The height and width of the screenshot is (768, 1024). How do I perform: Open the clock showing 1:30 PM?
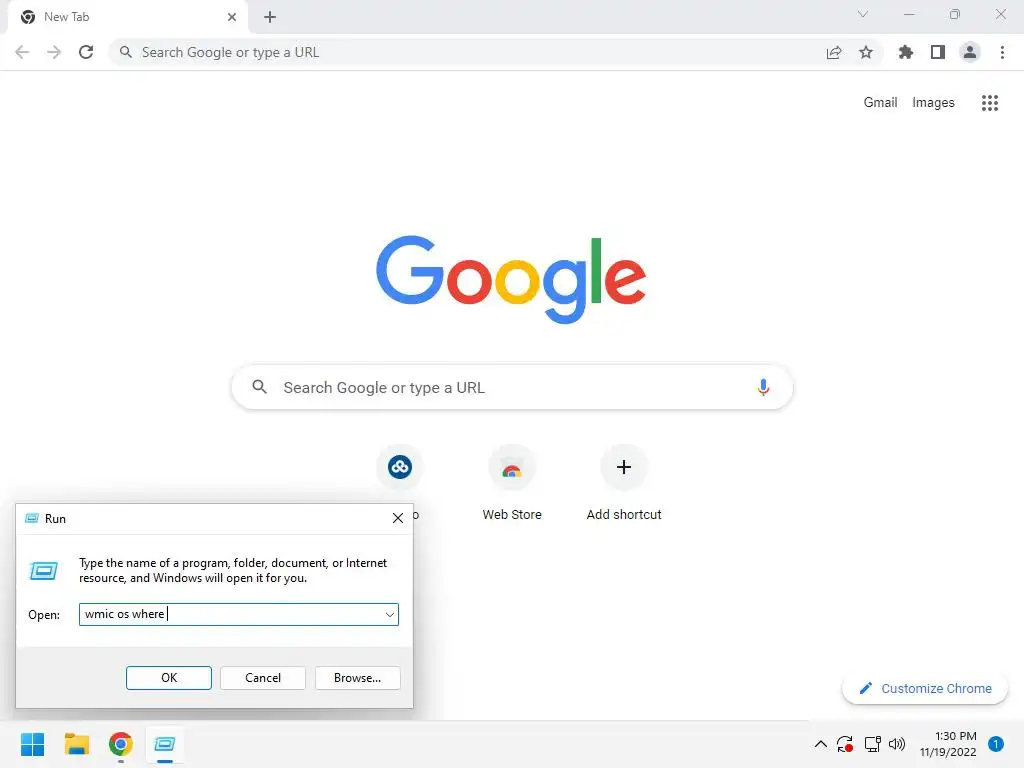tap(948, 744)
